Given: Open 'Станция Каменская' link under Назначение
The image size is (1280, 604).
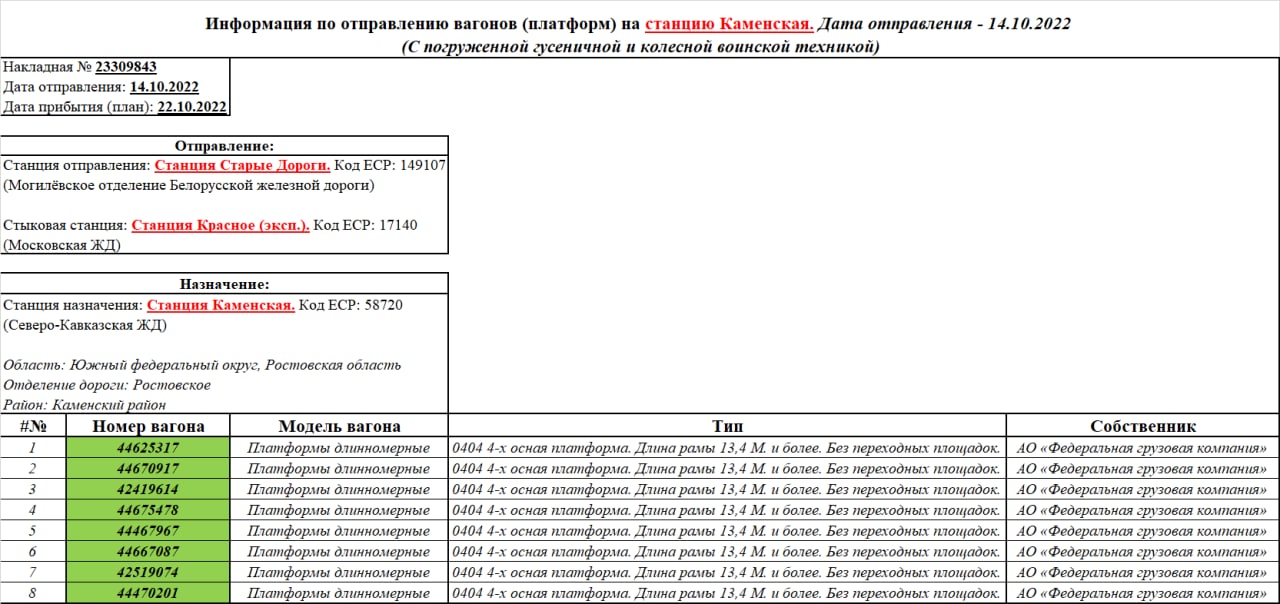Looking at the screenshot, I should click(x=220, y=305).
